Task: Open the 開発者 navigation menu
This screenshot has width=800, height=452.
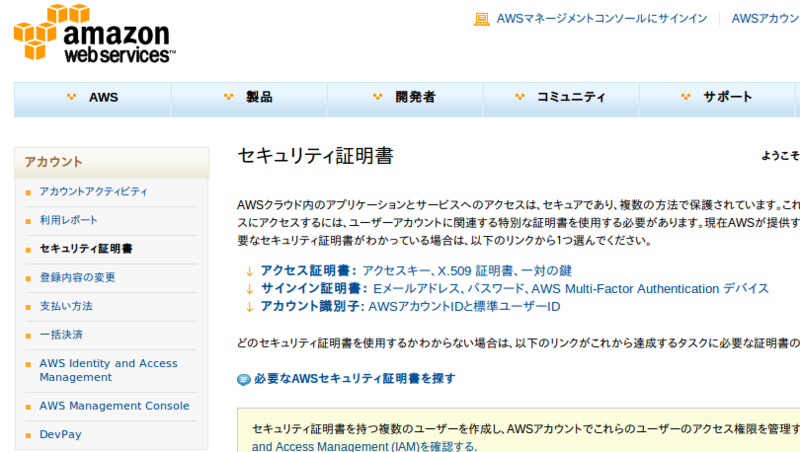Action: tap(405, 99)
